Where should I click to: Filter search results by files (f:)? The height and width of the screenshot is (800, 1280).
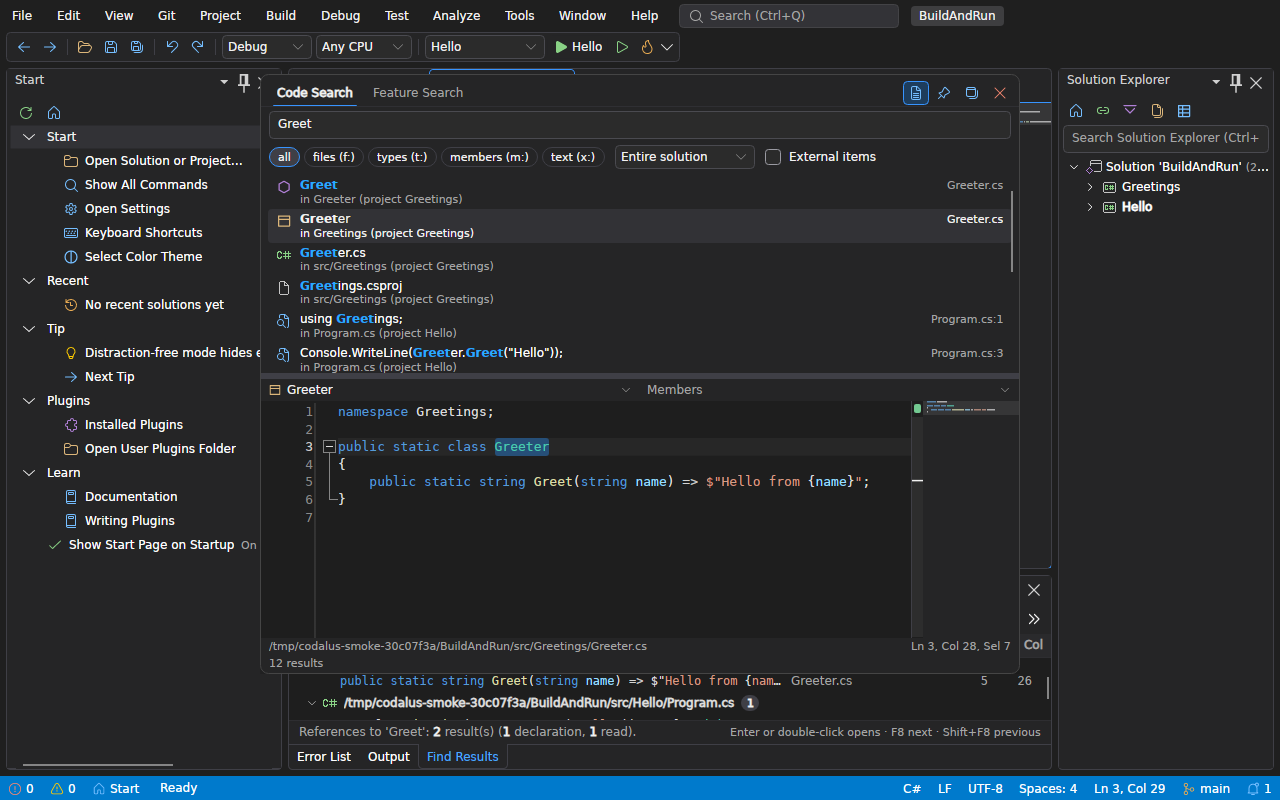pyautogui.click(x=334, y=157)
